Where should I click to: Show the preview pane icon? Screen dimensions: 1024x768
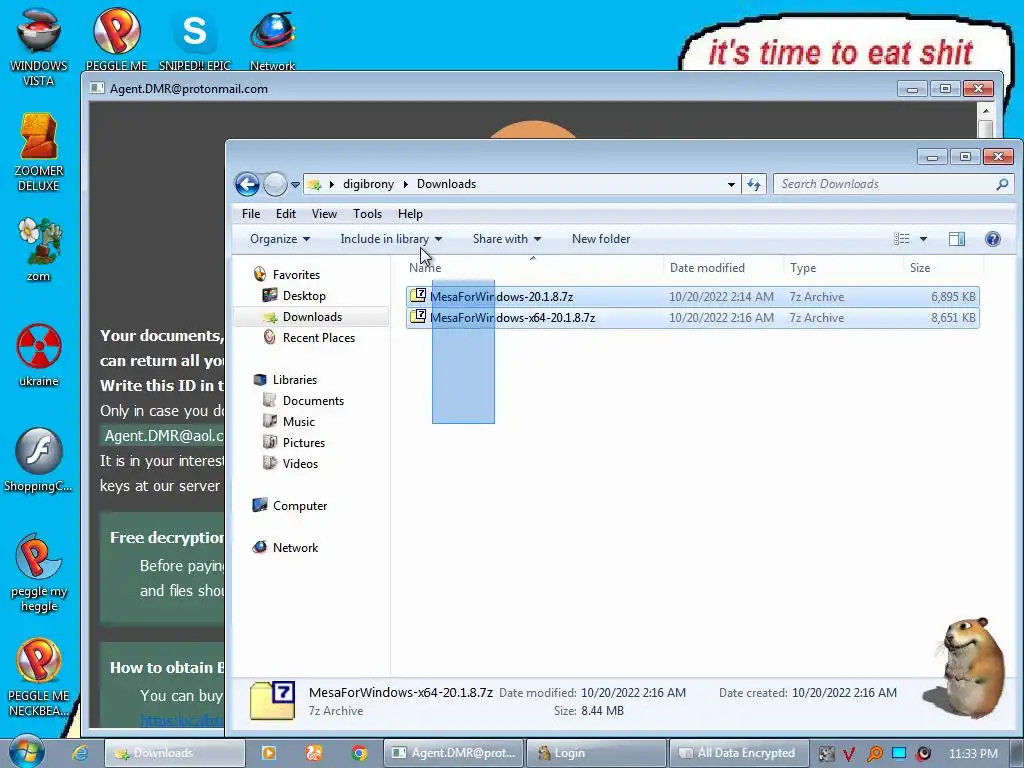[957, 239]
